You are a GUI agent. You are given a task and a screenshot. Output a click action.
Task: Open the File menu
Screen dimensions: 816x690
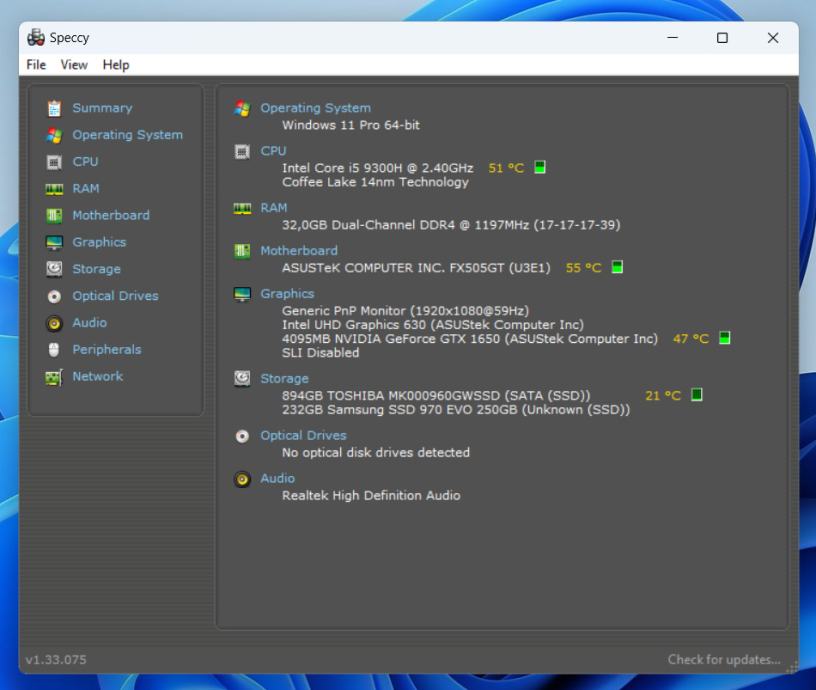(36, 65)
